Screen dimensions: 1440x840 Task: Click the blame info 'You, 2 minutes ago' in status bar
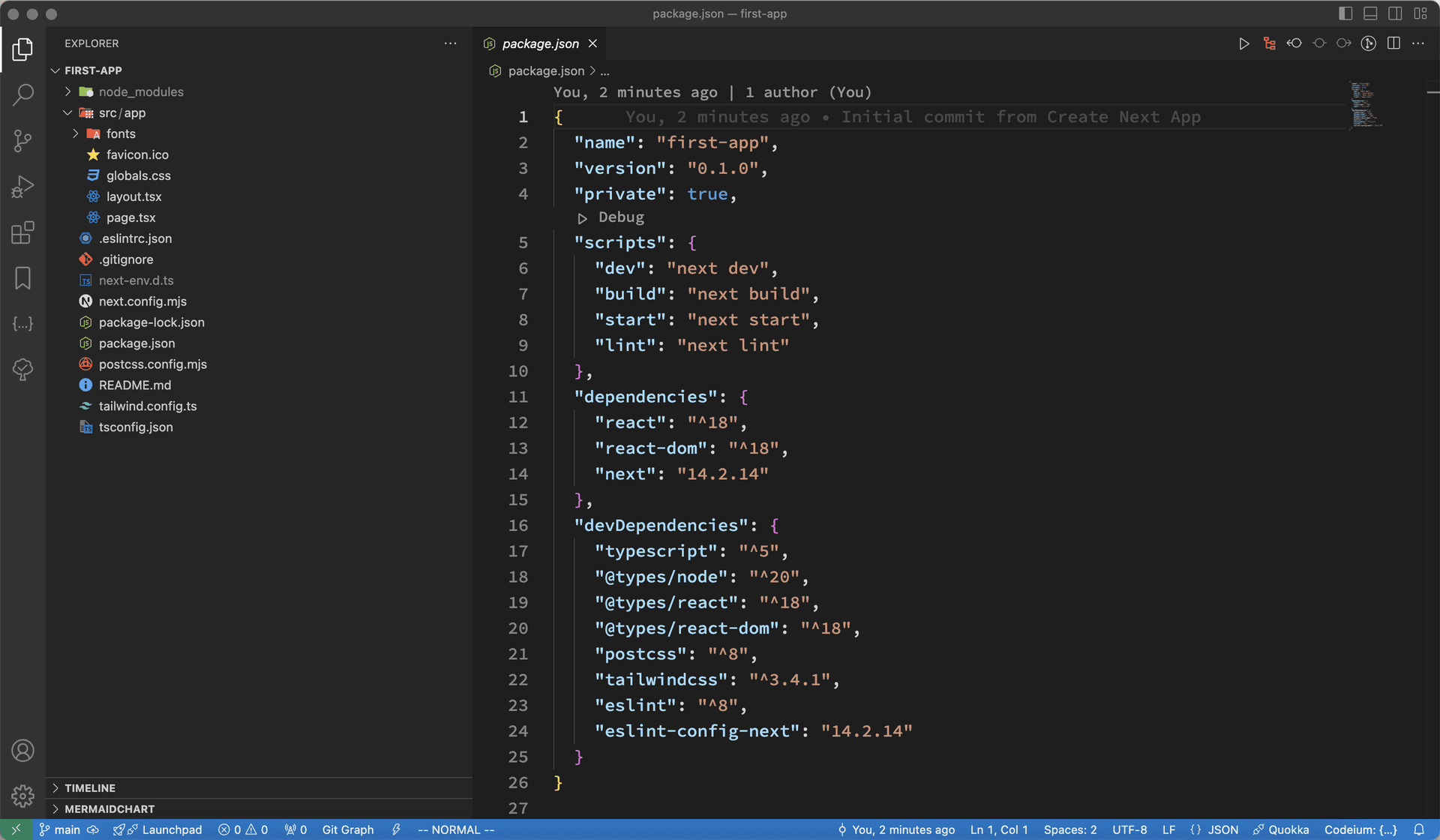tap(896, 829)
